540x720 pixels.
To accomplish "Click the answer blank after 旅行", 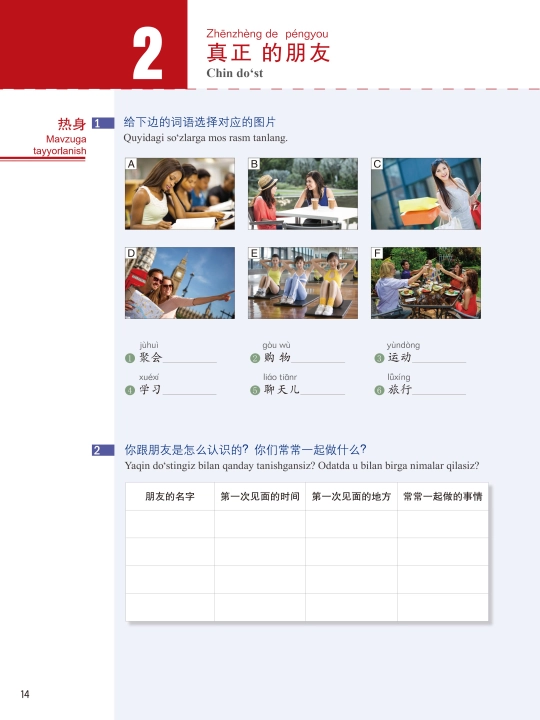I will click(x=439, y=390).
